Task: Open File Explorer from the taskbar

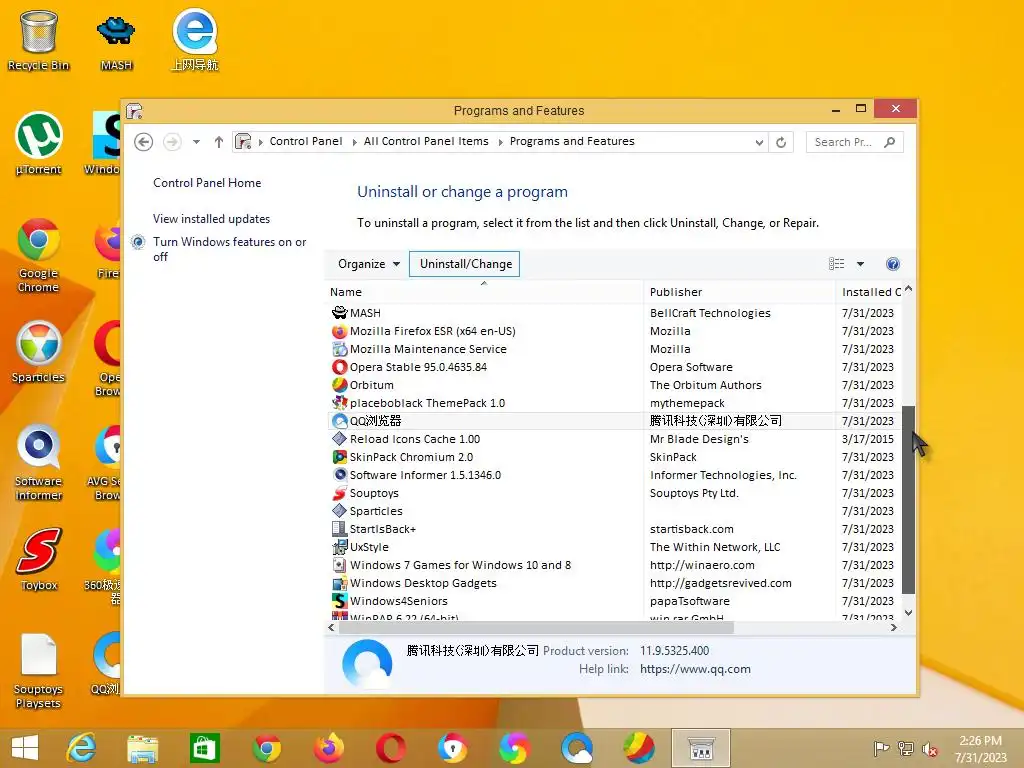Action: tap(142, 748)
